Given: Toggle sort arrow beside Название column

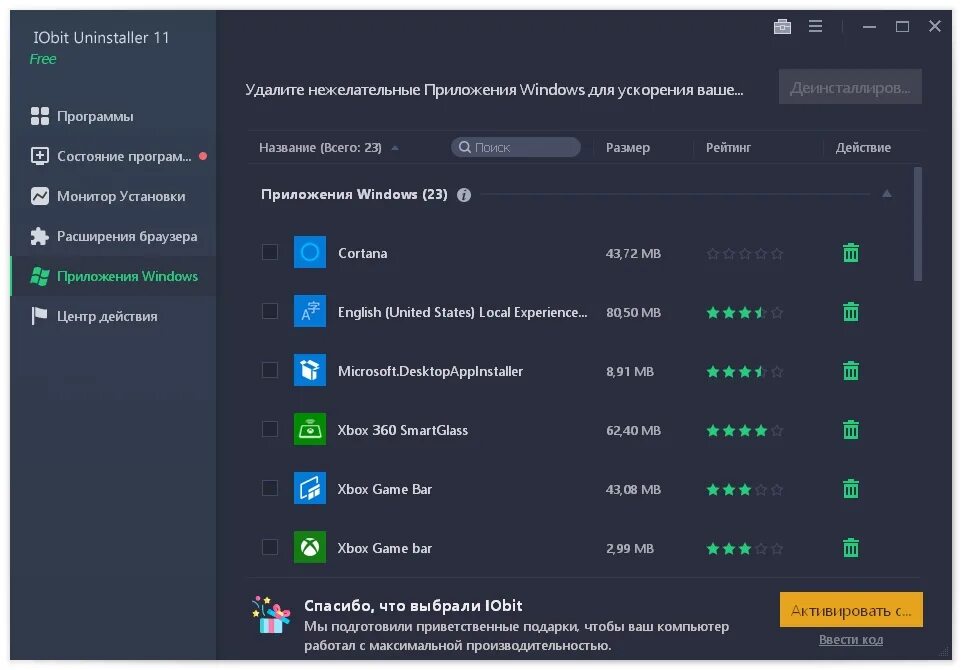Looking at the screenshot, I should coord(395,148).
